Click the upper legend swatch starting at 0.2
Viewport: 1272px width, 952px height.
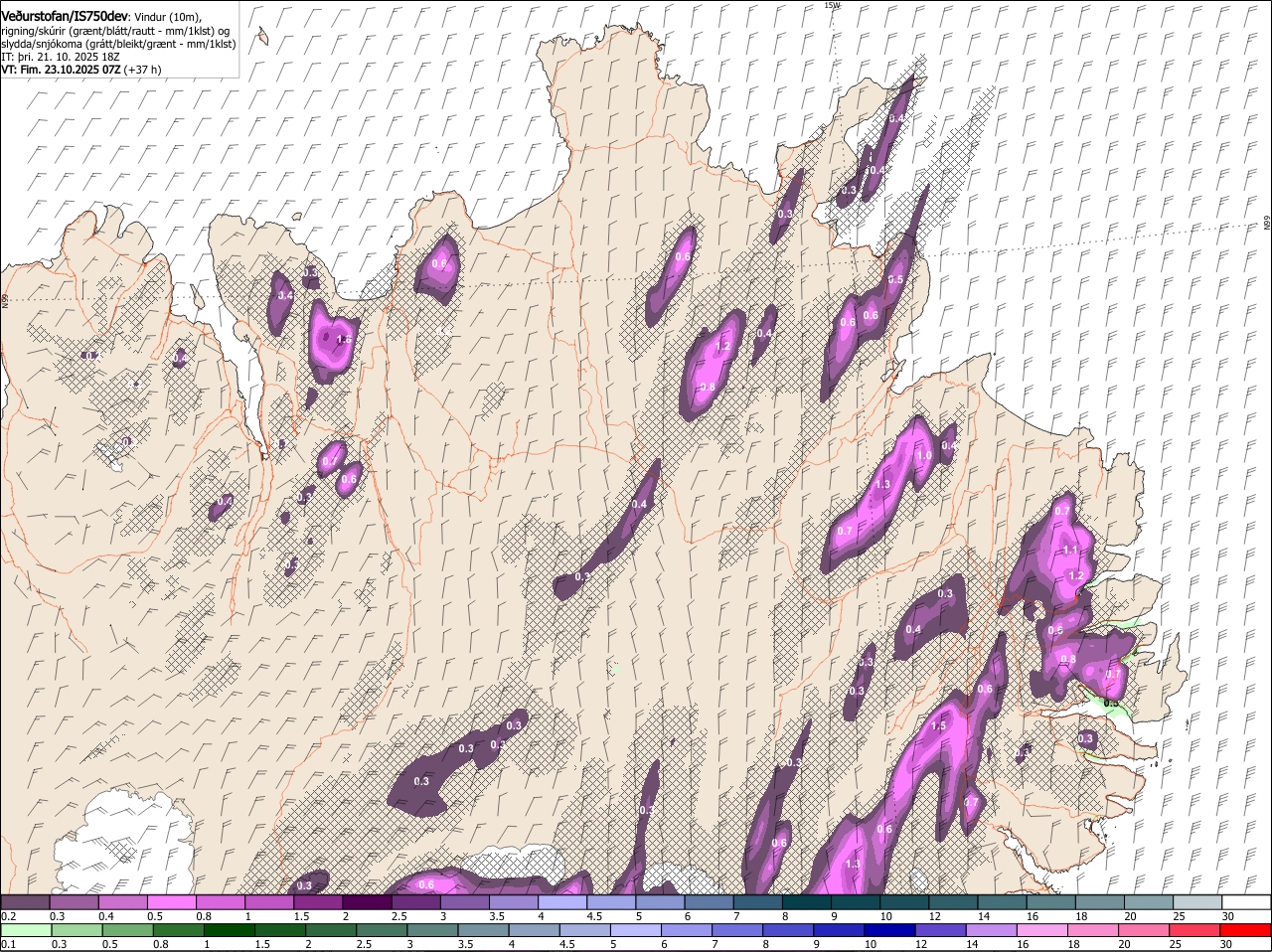tap(25, 901)
